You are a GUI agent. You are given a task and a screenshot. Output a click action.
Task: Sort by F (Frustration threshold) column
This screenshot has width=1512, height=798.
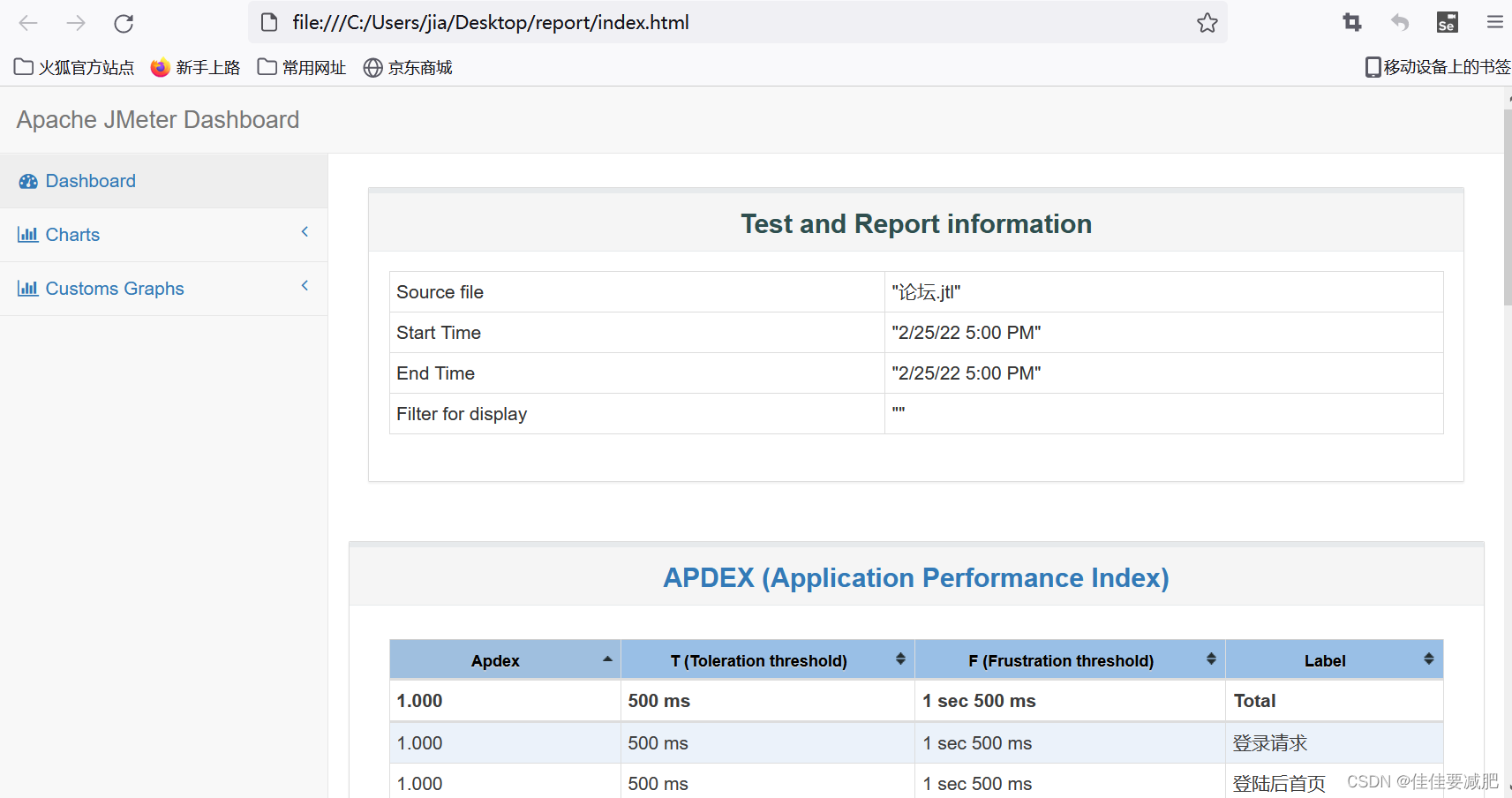click(1070, 659)
